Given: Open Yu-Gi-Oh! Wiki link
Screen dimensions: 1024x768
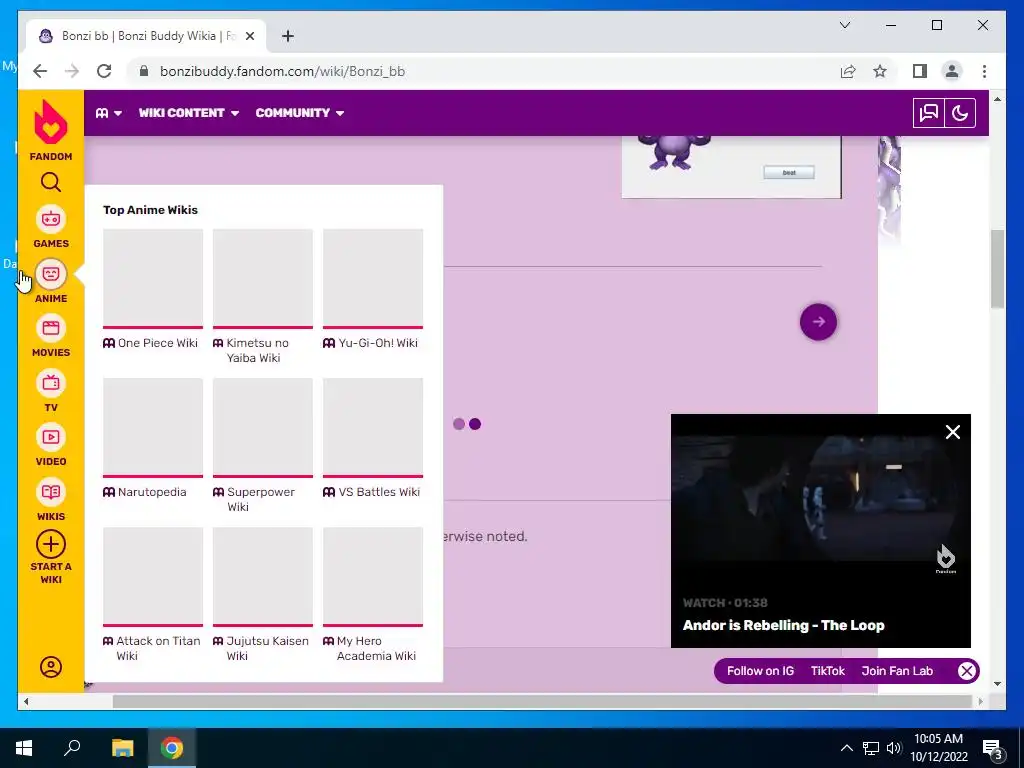Looking at the screenshot, I should click(377, 343).
